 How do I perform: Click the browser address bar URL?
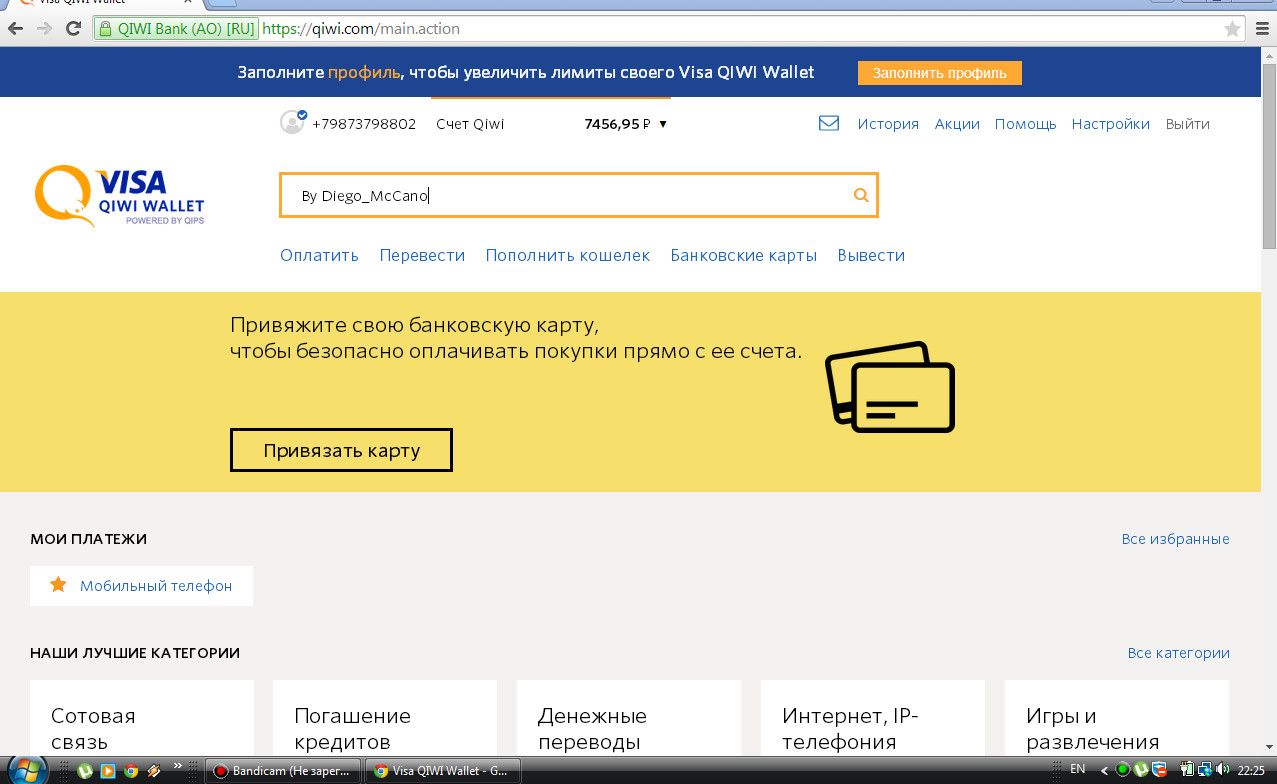point(360,29)
